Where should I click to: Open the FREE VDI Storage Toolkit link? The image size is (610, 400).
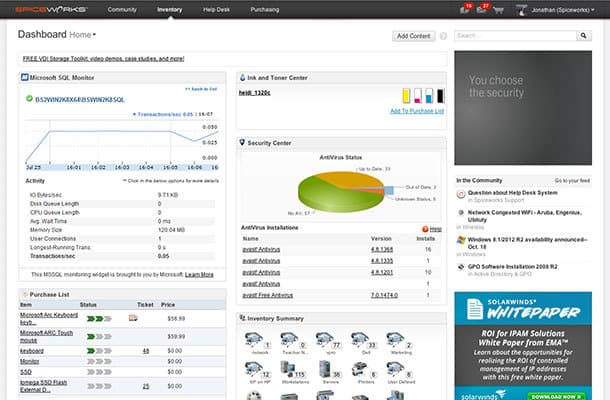(x=104, y=59)
